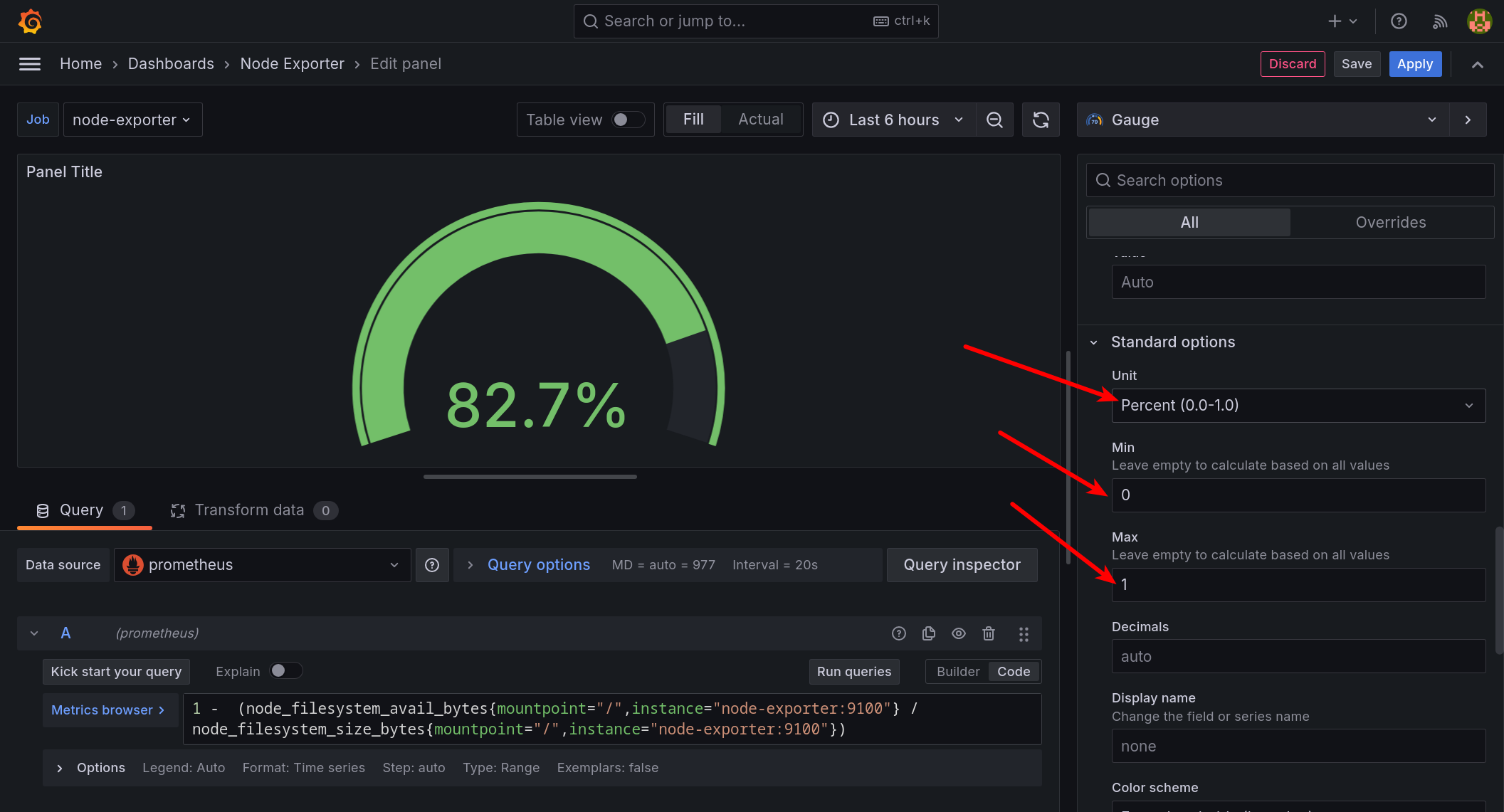Toggle the hamburger navigation menu
Screen dimensions: 1504x812
pyautogui.click(x=30, y=64)
